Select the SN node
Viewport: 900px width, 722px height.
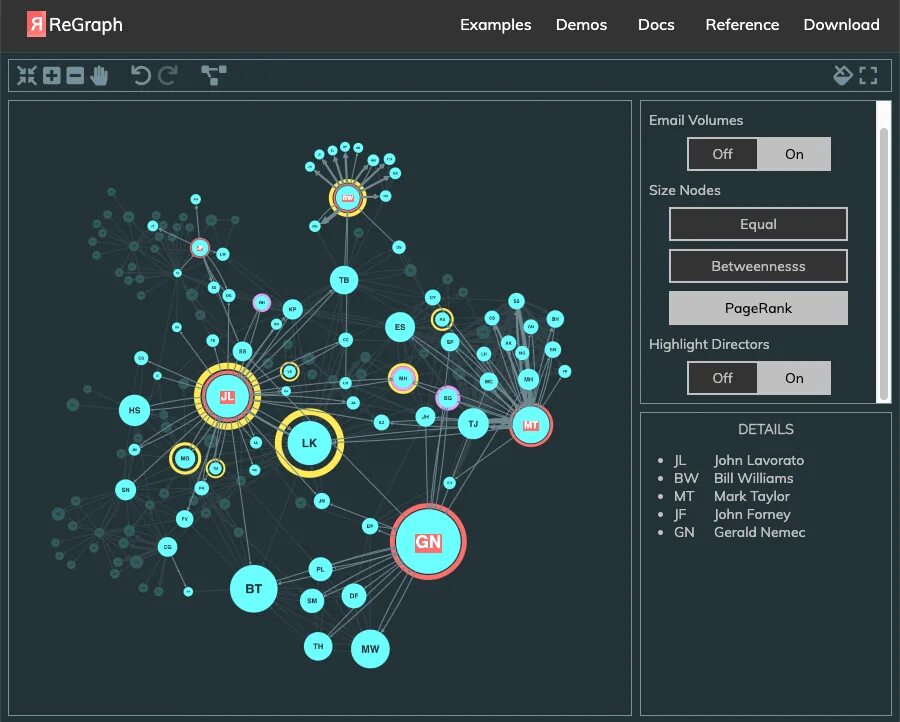(x=126, y=490)
